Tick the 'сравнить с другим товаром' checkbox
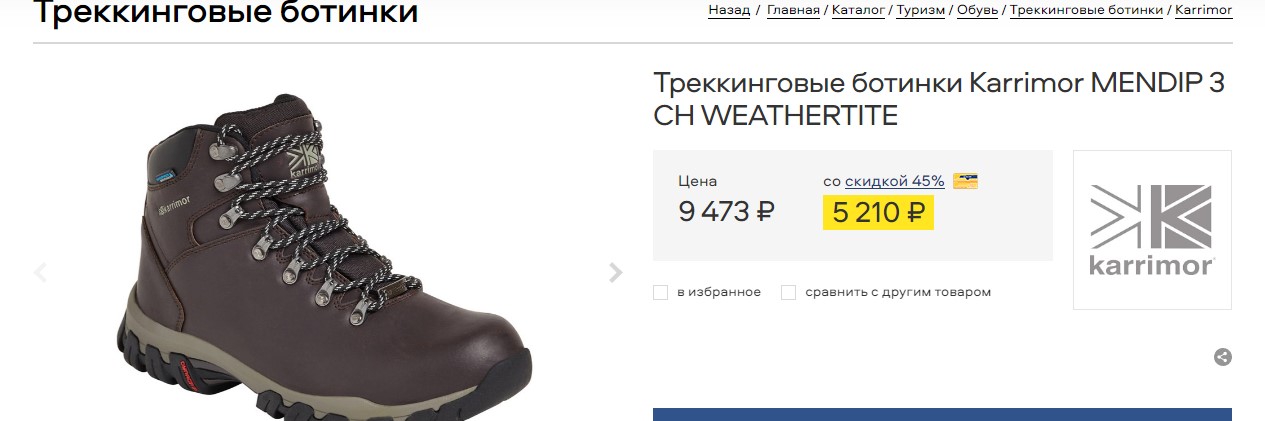This screenshot has width=1265, height=421. [788, 292]
